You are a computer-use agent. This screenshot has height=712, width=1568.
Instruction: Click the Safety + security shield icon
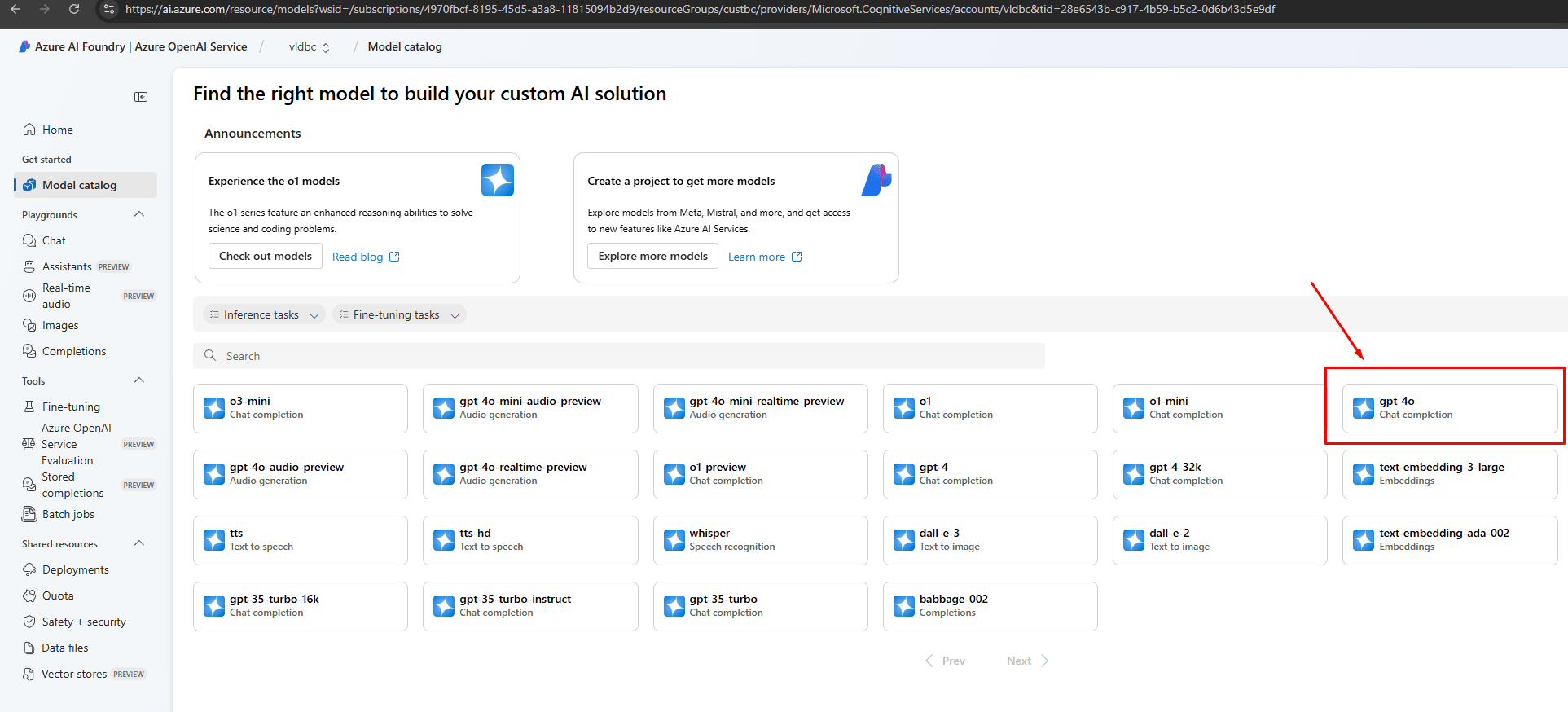[x=29, y=622]
